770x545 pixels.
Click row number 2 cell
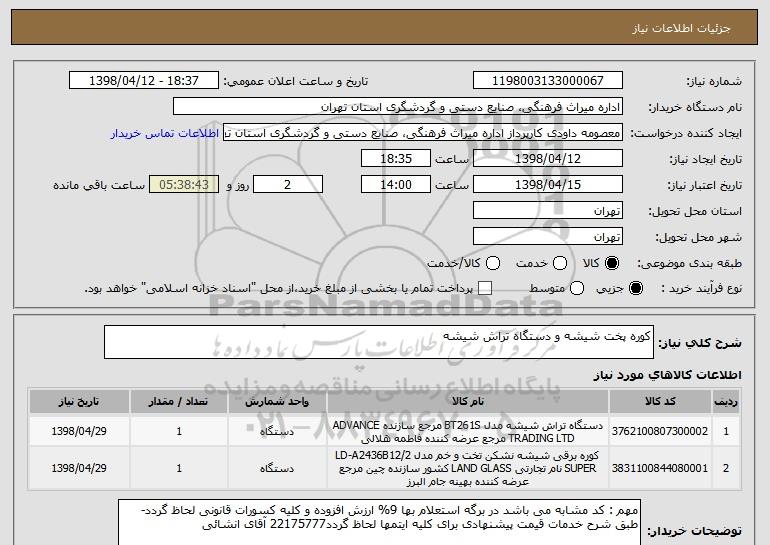[x=726, y=468]
